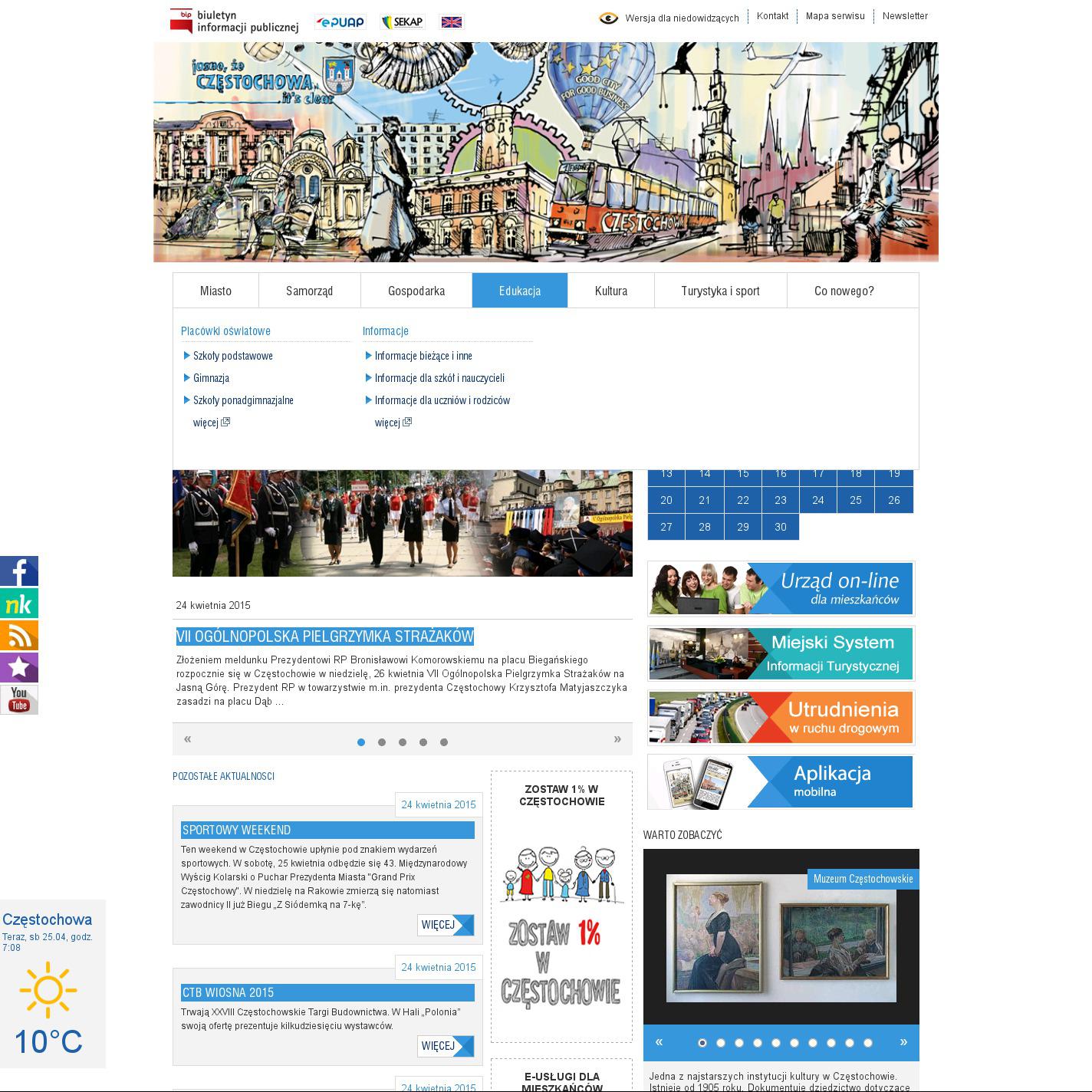Screen dimensions: 1092x1092
Task: Open the Turystyka i sport menu
Action: [721, 291]
